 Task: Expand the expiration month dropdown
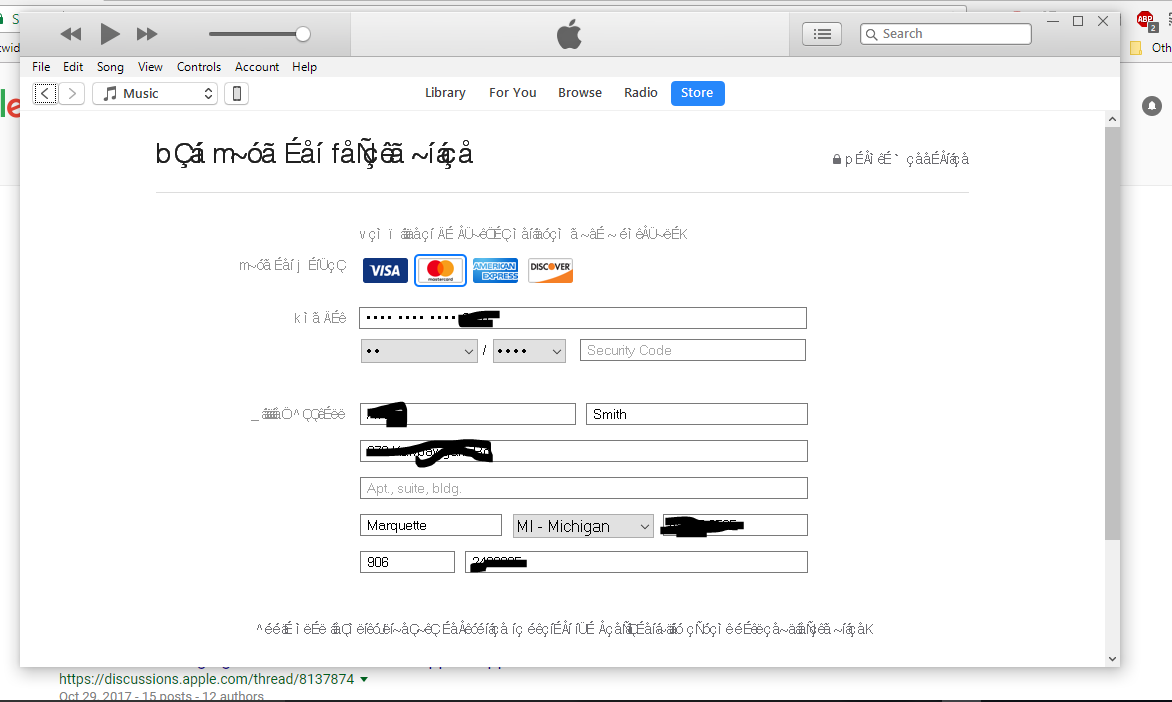click(419, 351)
